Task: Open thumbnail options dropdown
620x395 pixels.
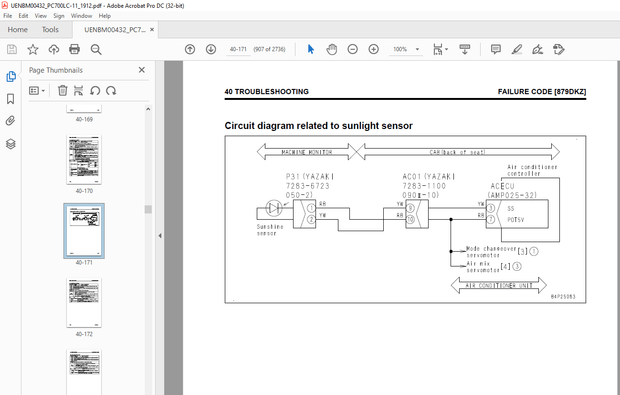Action: click(x=37, y=91)
